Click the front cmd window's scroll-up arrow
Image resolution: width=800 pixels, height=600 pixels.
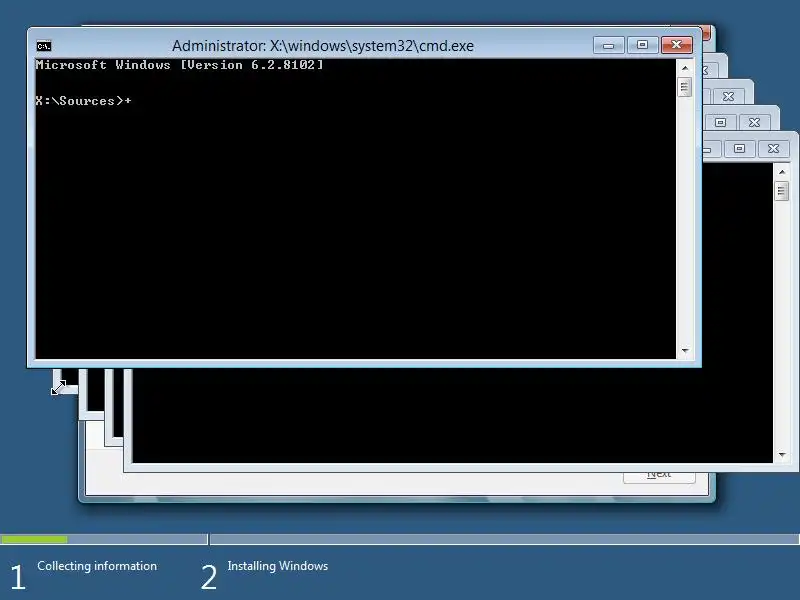click(x=685, y=68)
